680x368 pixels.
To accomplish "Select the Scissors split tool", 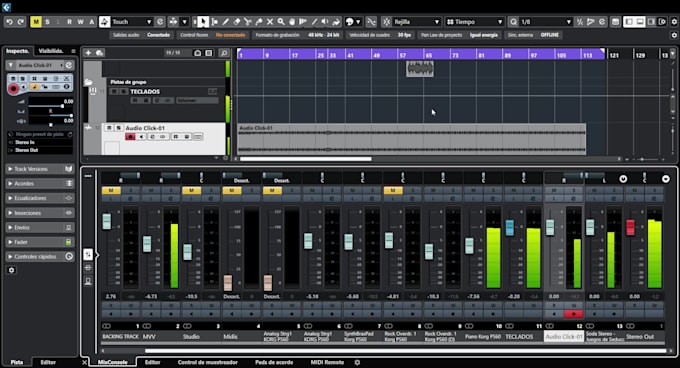I will (248, 22).
